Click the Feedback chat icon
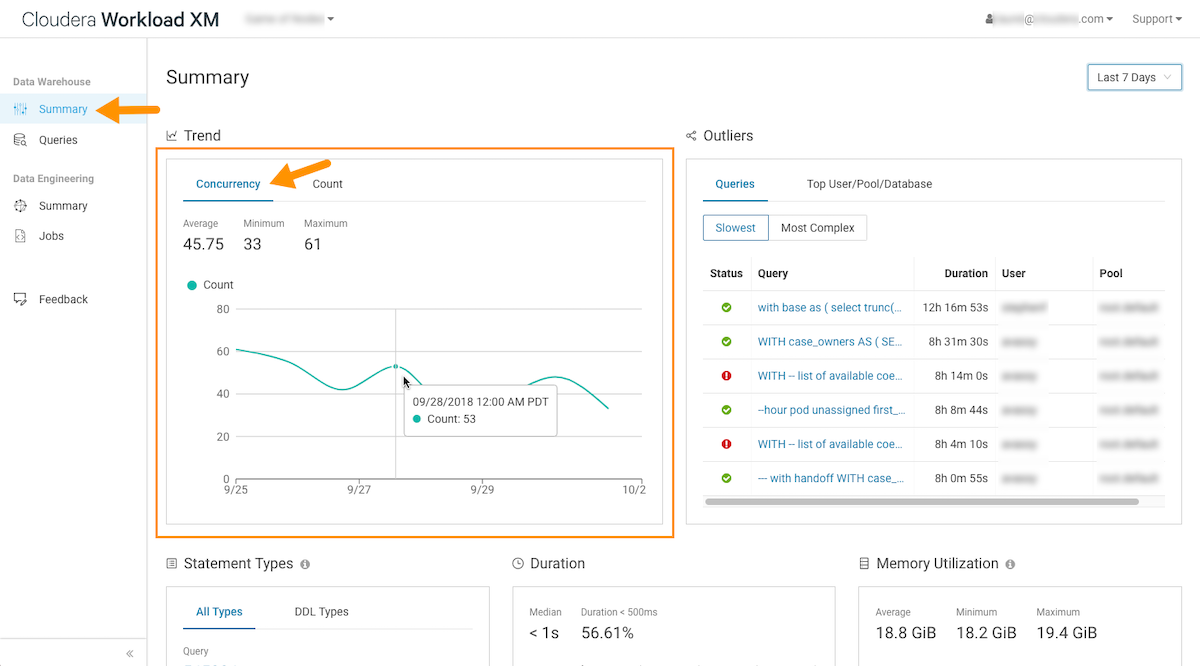The image size is (1200, 666). (x=20, y=299)
